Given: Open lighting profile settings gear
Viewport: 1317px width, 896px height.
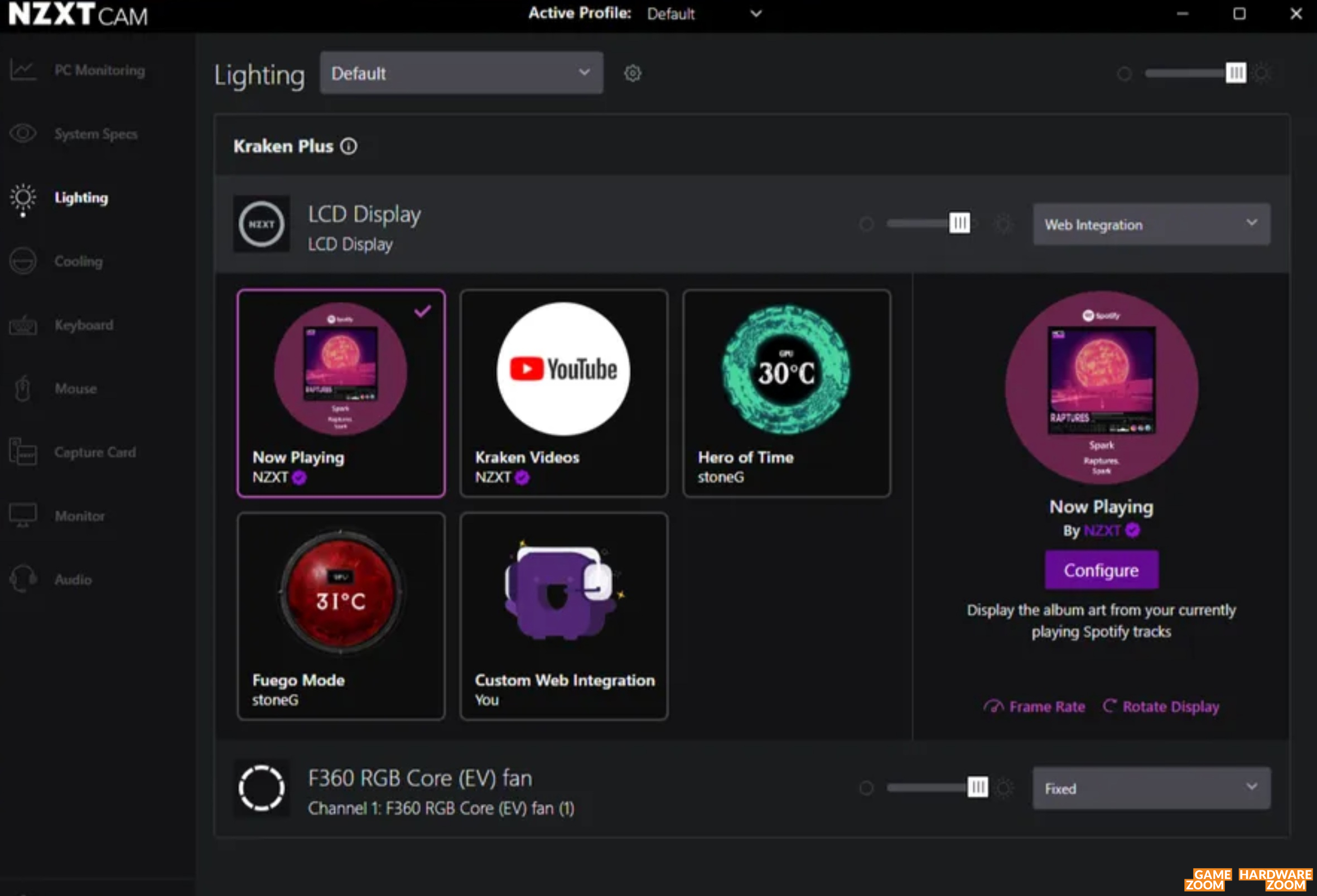Looking at the screenshot, I should (x=633, y=73).
